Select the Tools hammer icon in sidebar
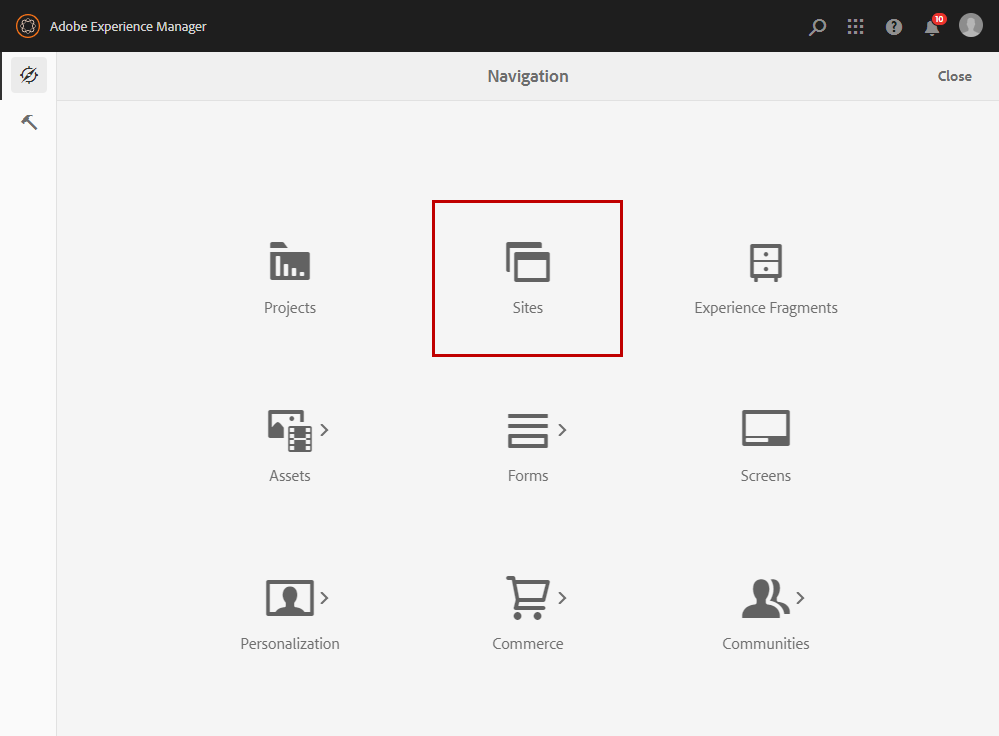 coord(29,122)
